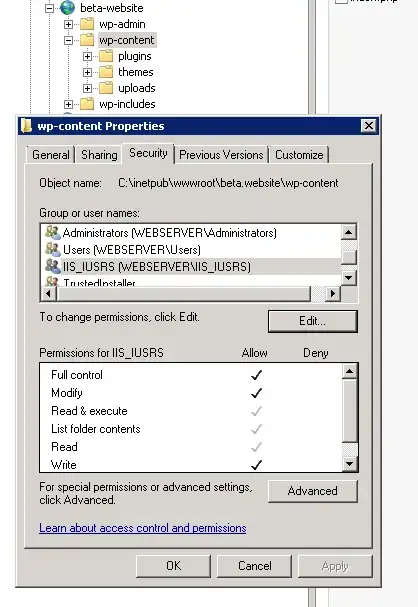Screen dimensions: 418x607
Task: Expand the wp-includes tree node
Action: [x=69, y=104]
